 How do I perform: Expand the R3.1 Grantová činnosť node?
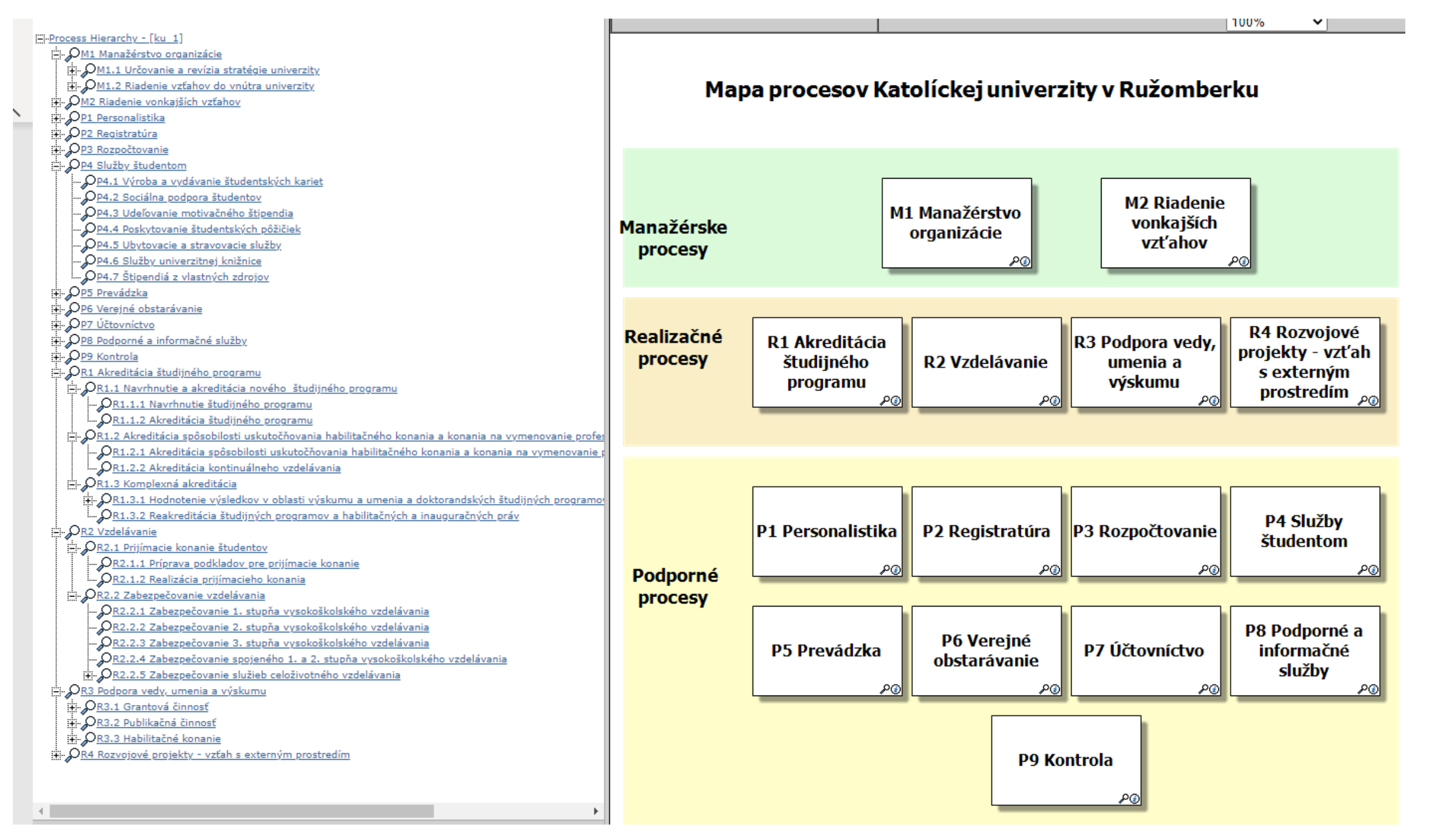point(72,707)
